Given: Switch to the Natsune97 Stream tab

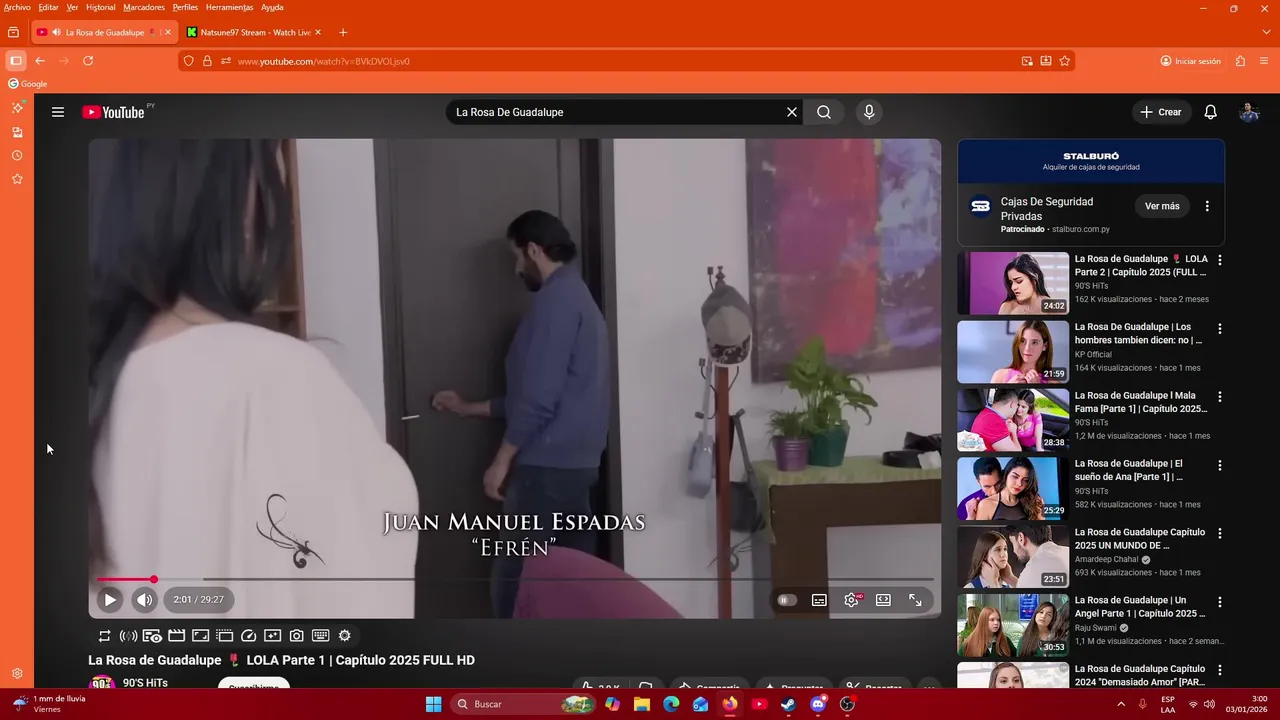Looking at the screenshot, I should tap(255, 32).
